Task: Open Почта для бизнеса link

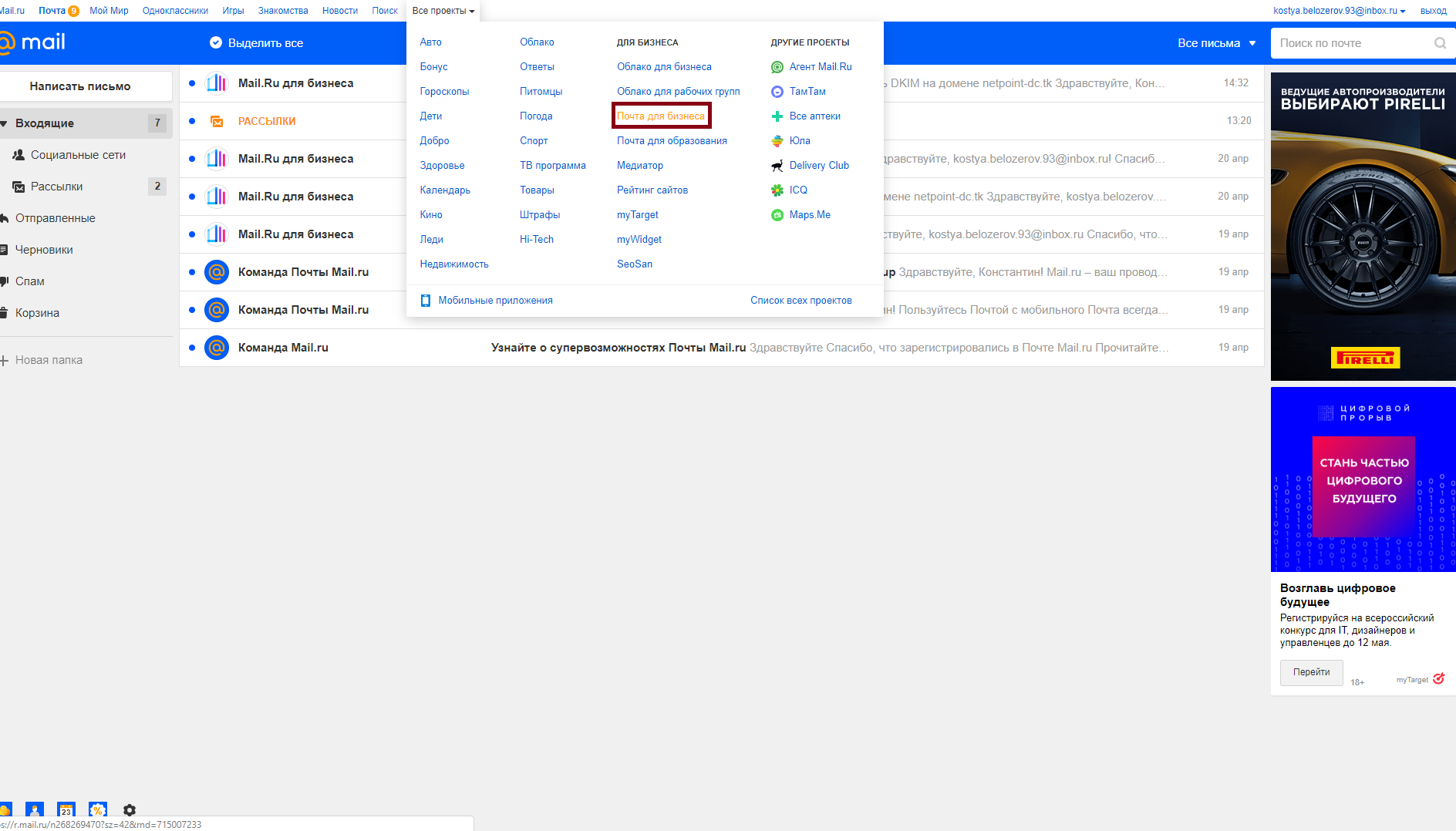Action: coord(661,116)
